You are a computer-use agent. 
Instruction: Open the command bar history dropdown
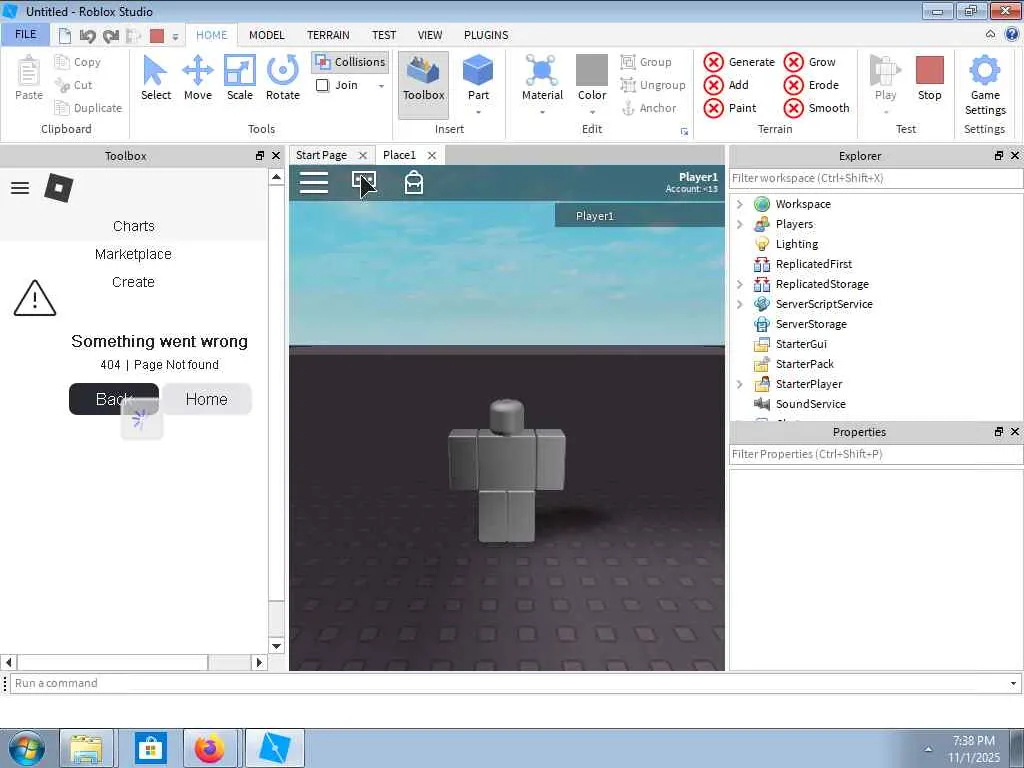(1013, 683)
